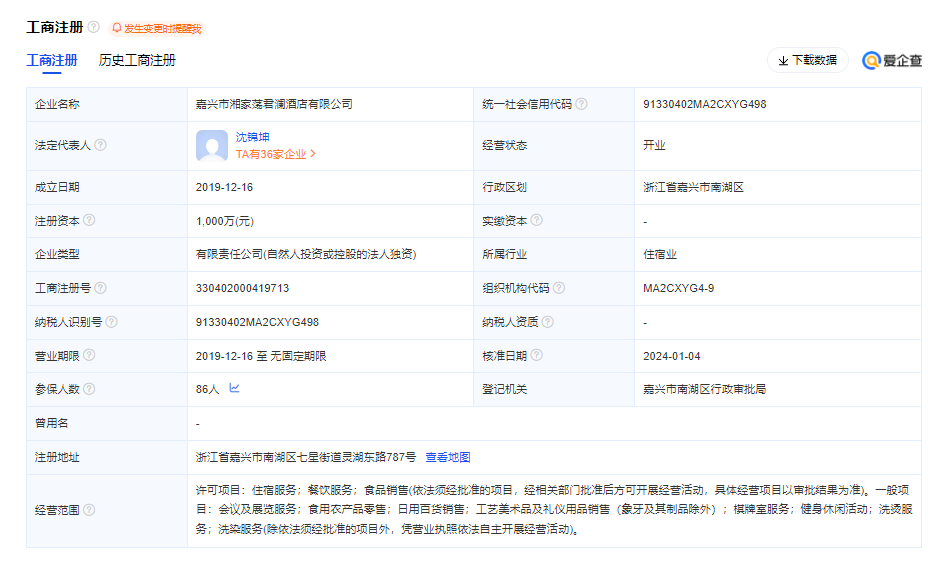Click help icon next to 纳税人资质
930x562 pixels.
[x=547, y=321]
